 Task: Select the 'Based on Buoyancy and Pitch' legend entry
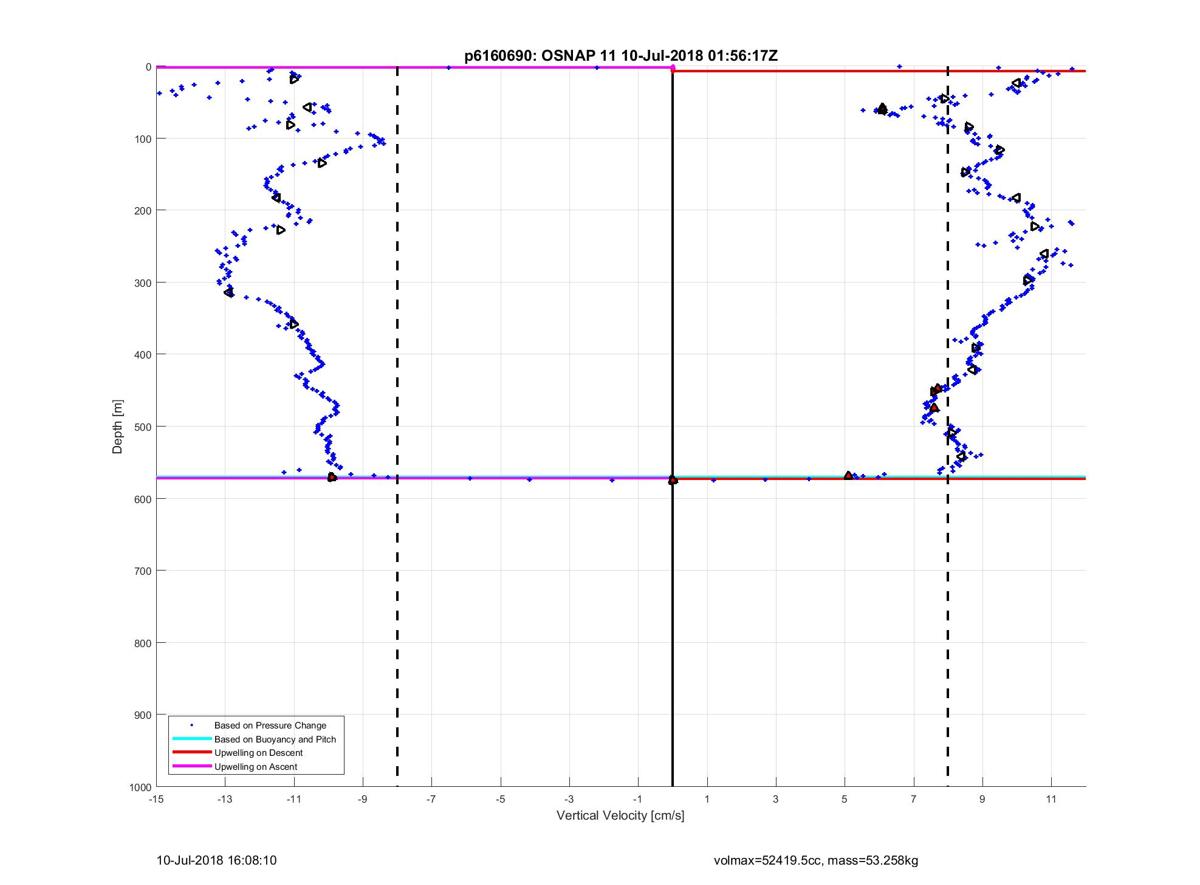point(275,739)
